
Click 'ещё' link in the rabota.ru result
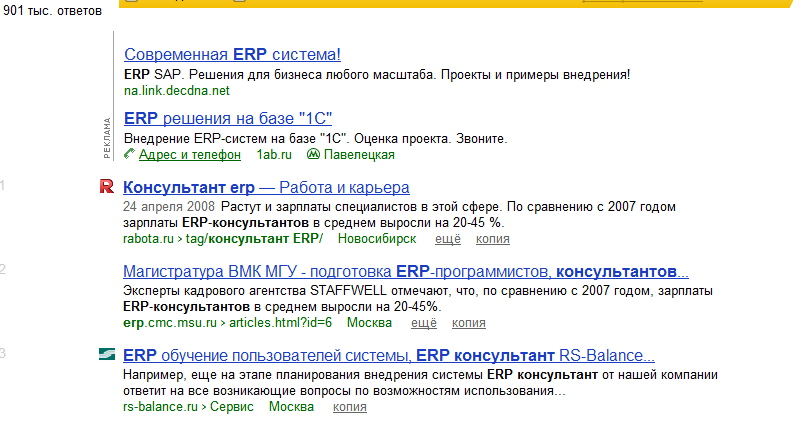pos(448,239)
